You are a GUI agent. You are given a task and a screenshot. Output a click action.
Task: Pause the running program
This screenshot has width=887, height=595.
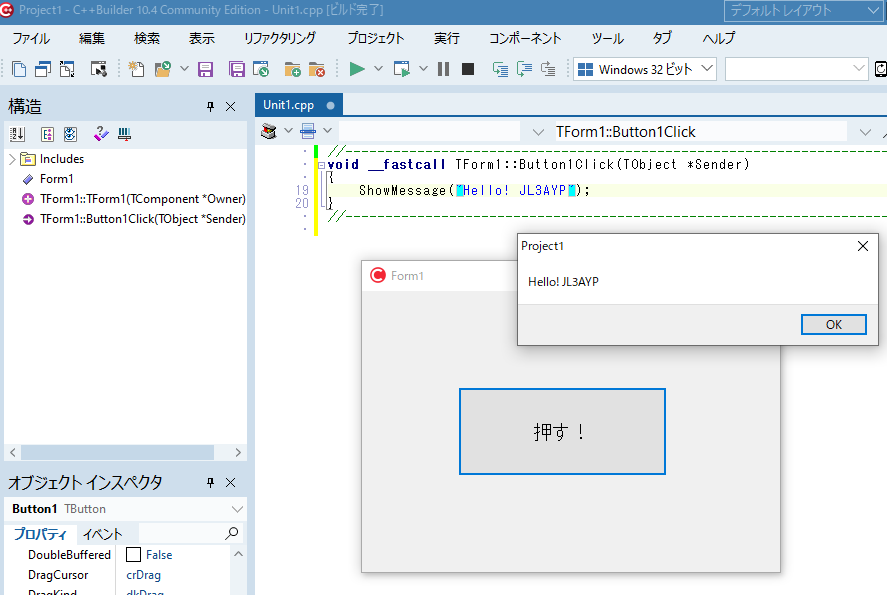tap(444, 69)
